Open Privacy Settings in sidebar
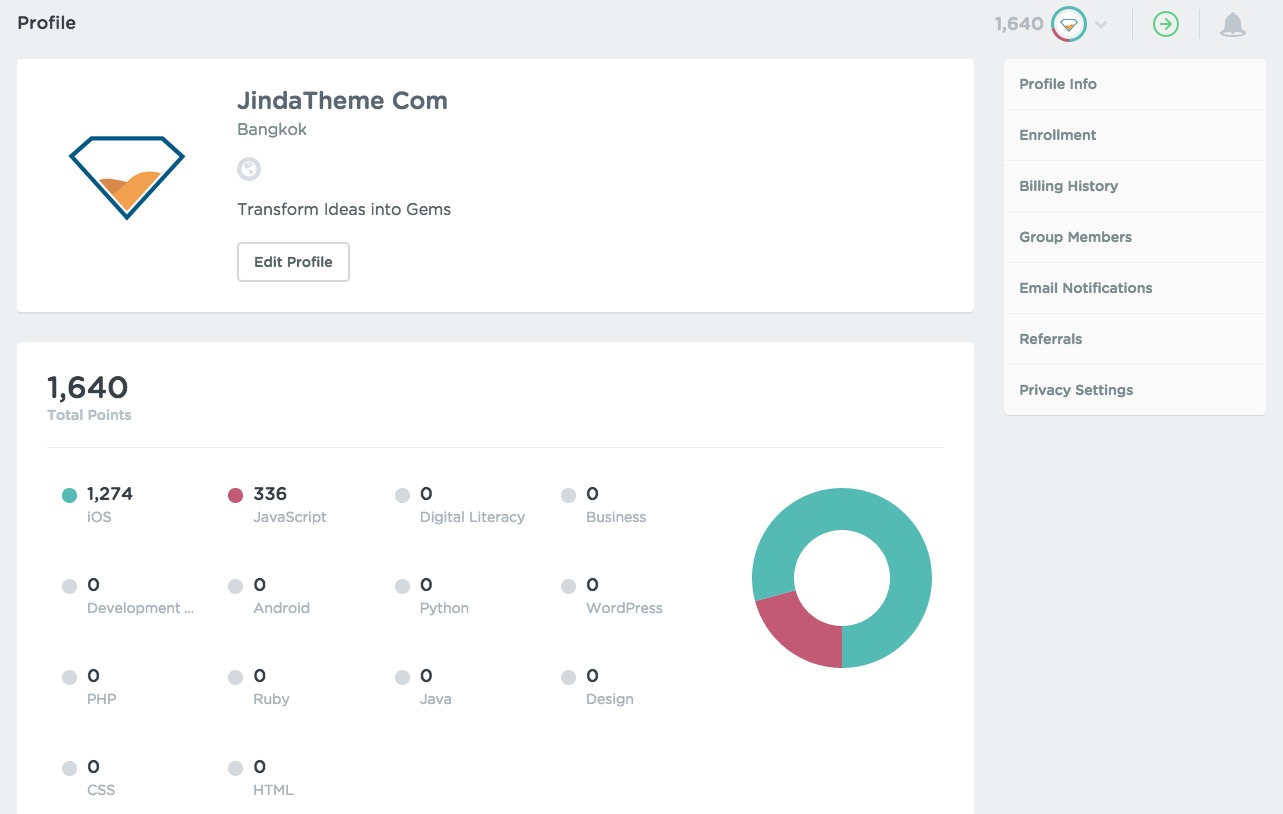Image resolution: width=1283 pixels, height=814 pixels. (x=1135, y=390)
